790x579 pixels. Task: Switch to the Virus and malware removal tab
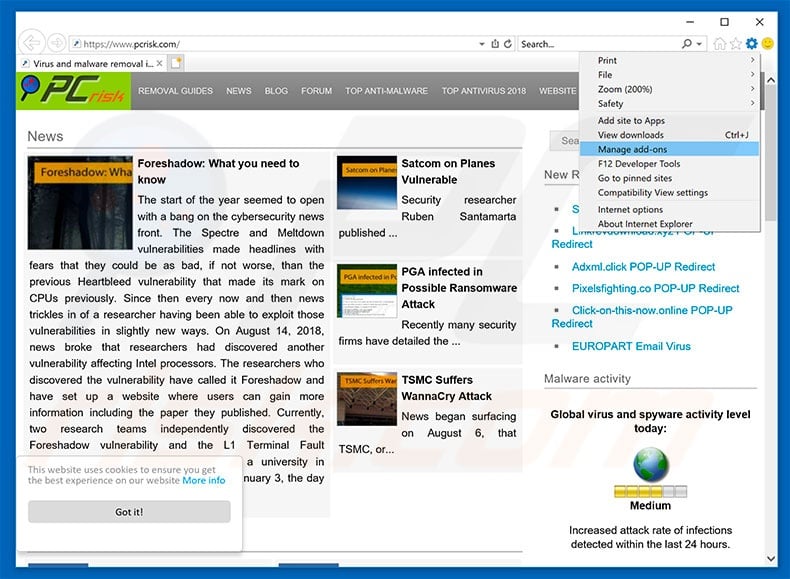tap(91, 63)
